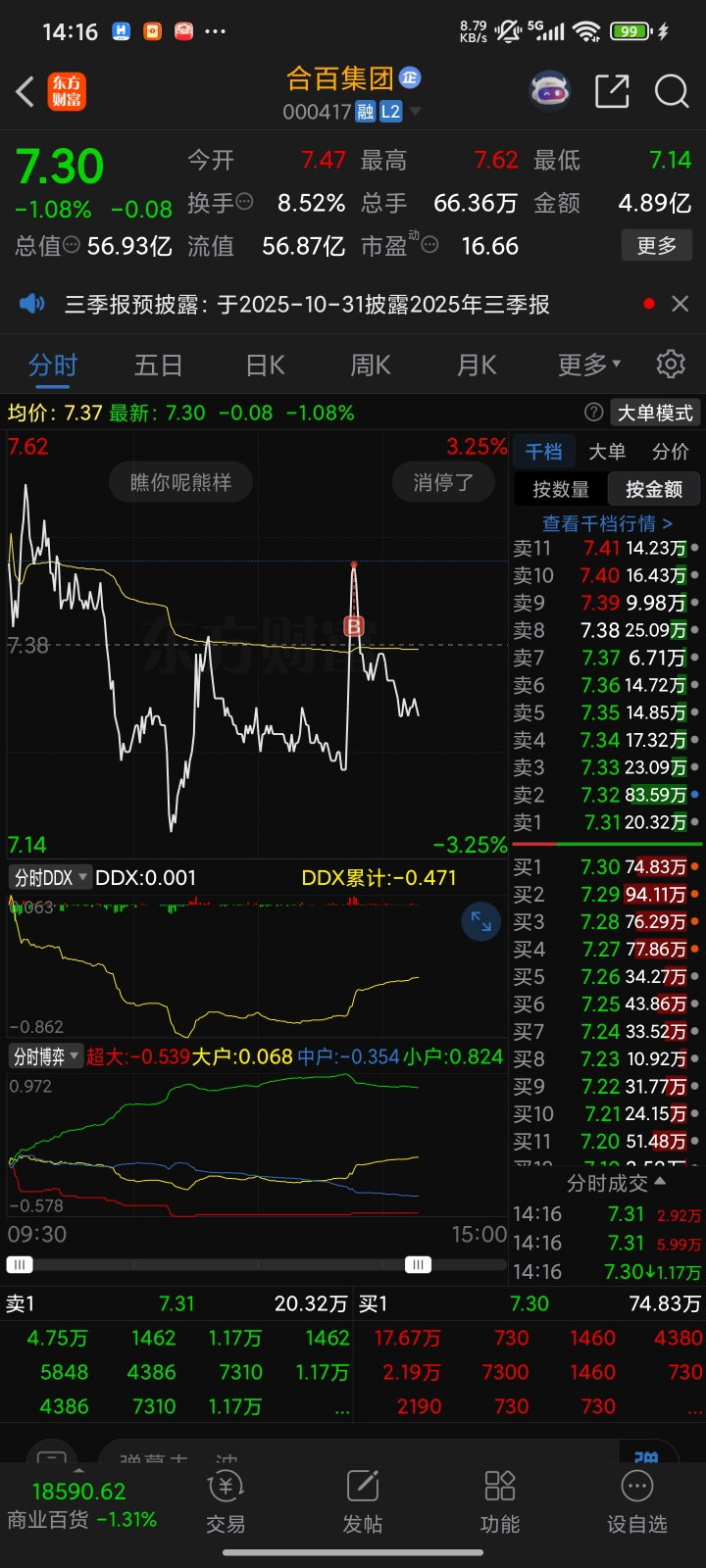Select 大单 order tab
Screen dimensions: 706x1568
coord(607,451)
